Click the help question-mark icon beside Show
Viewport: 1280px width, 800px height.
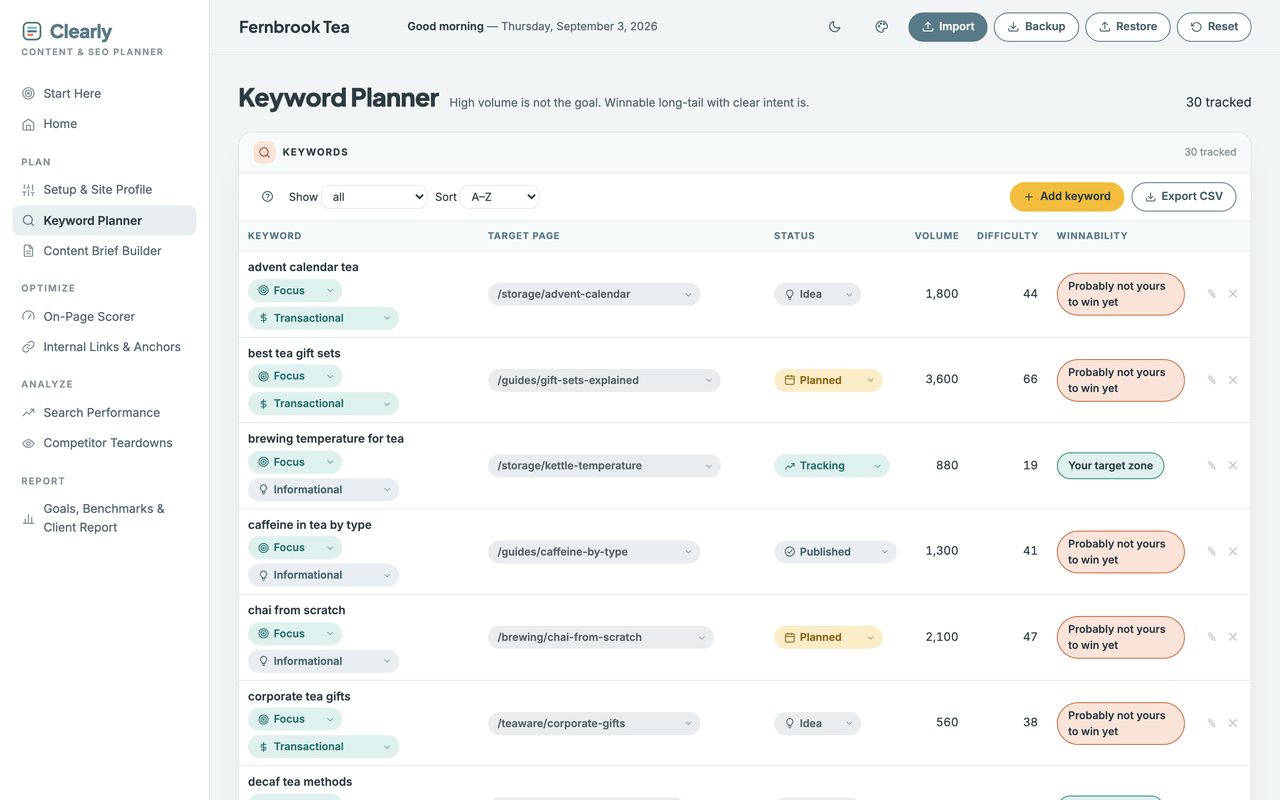(267, 197)
